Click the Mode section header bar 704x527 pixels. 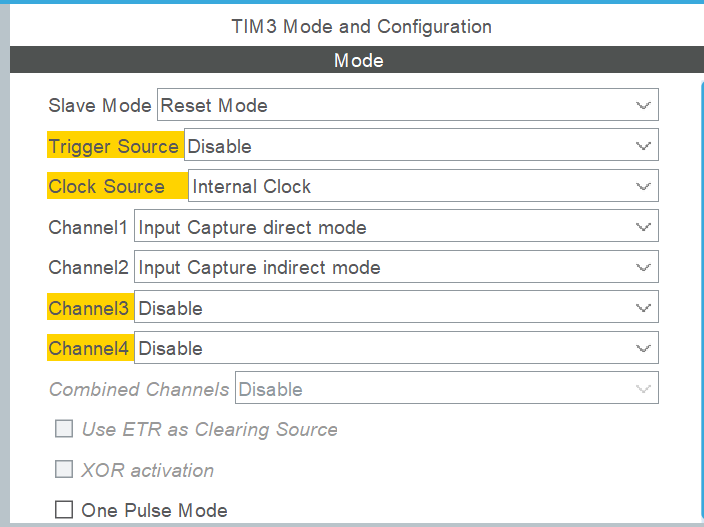[357, 59]
